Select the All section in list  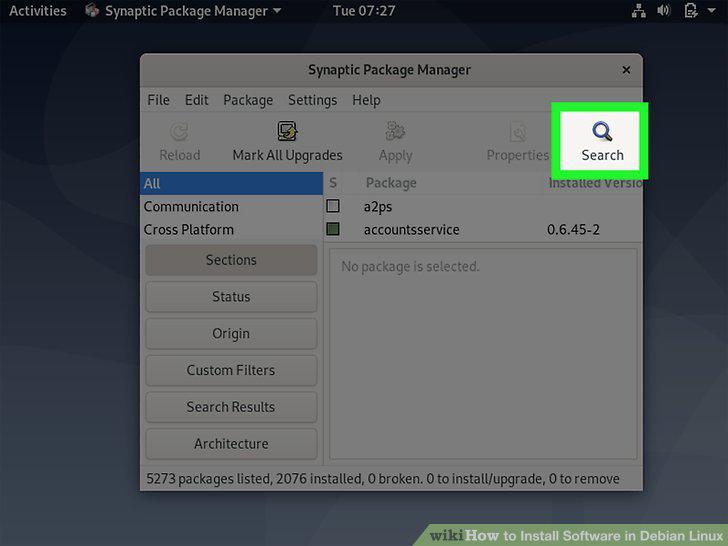(x=231, y=183)
